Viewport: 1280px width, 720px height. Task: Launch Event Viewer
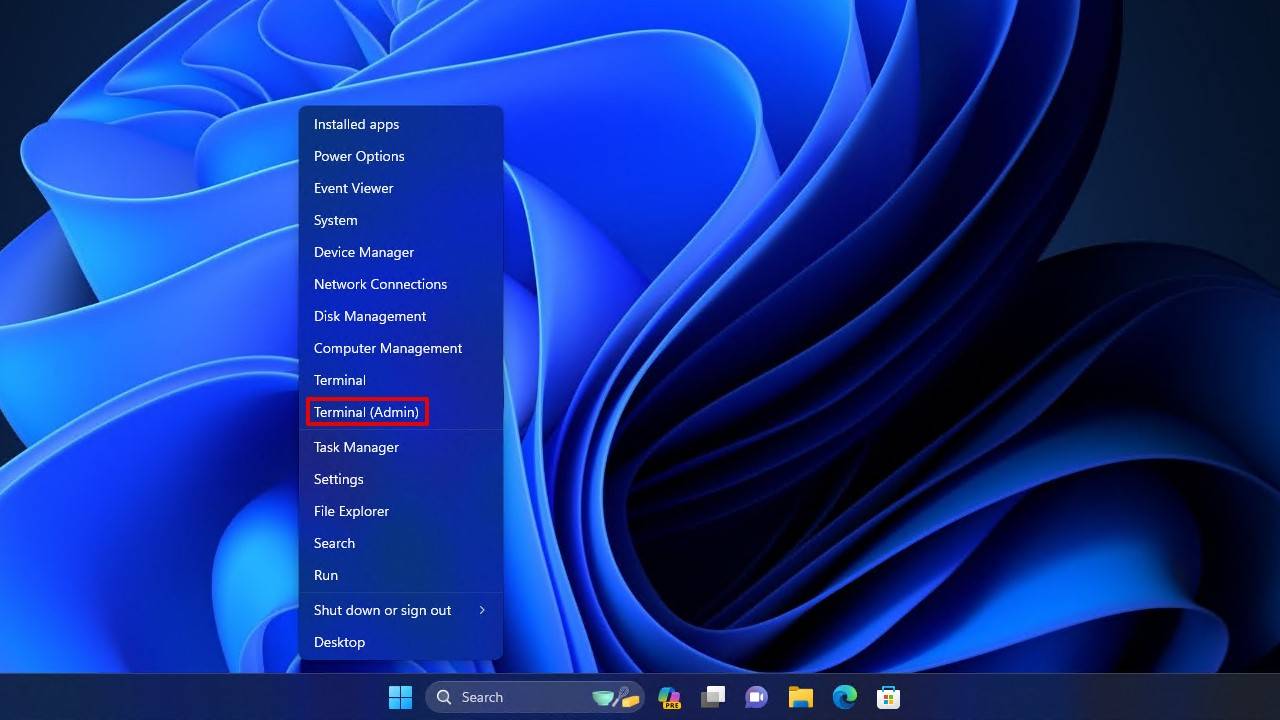tap(353, 188)
